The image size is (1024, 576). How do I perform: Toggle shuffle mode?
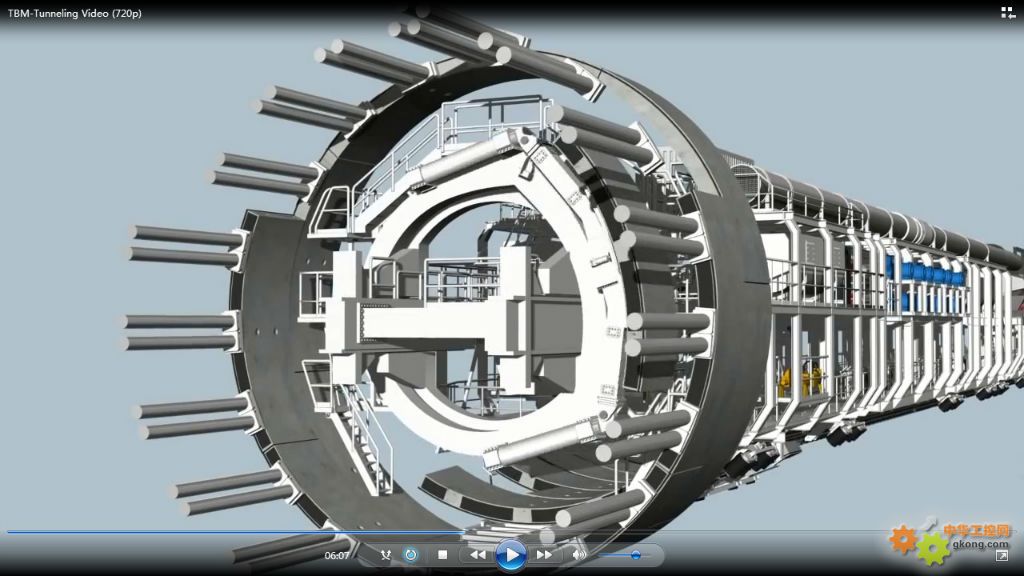pos(386,555)
